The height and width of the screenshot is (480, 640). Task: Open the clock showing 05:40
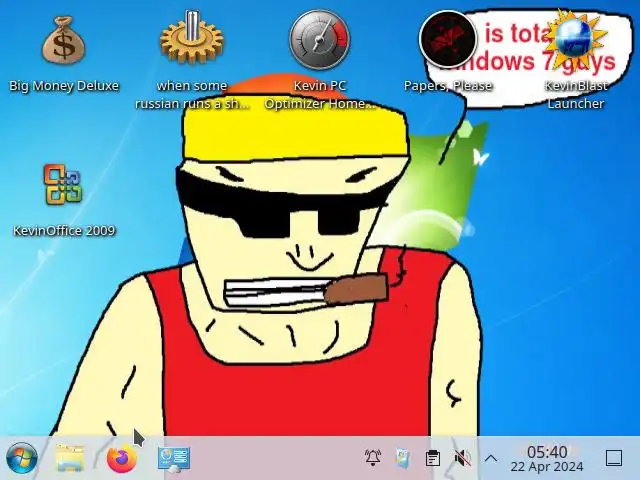click(547, 452)
